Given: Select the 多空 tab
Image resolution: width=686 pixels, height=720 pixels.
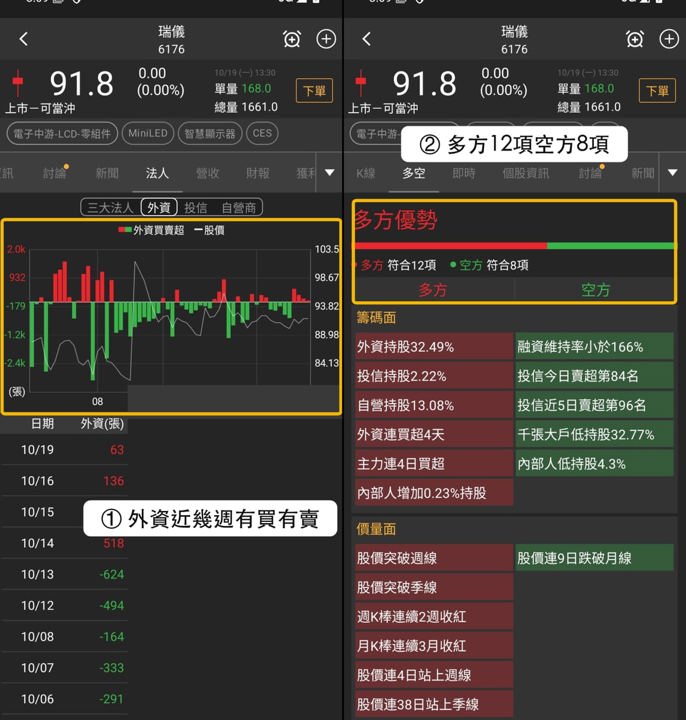Looking at the screenshot, I should (414, 173).
